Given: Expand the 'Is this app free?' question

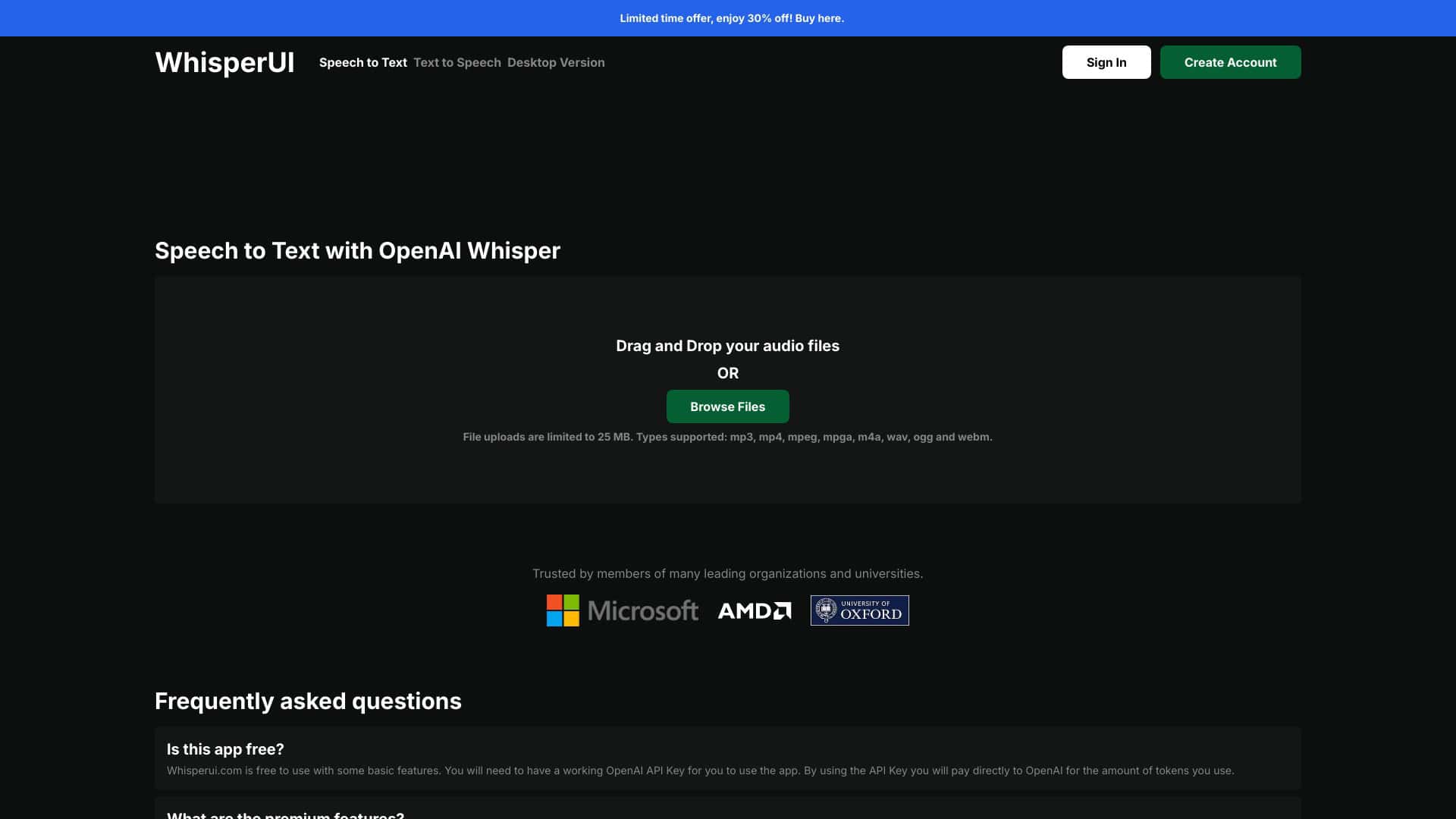Looking at the screenshot, I should (x=225, y=748).
